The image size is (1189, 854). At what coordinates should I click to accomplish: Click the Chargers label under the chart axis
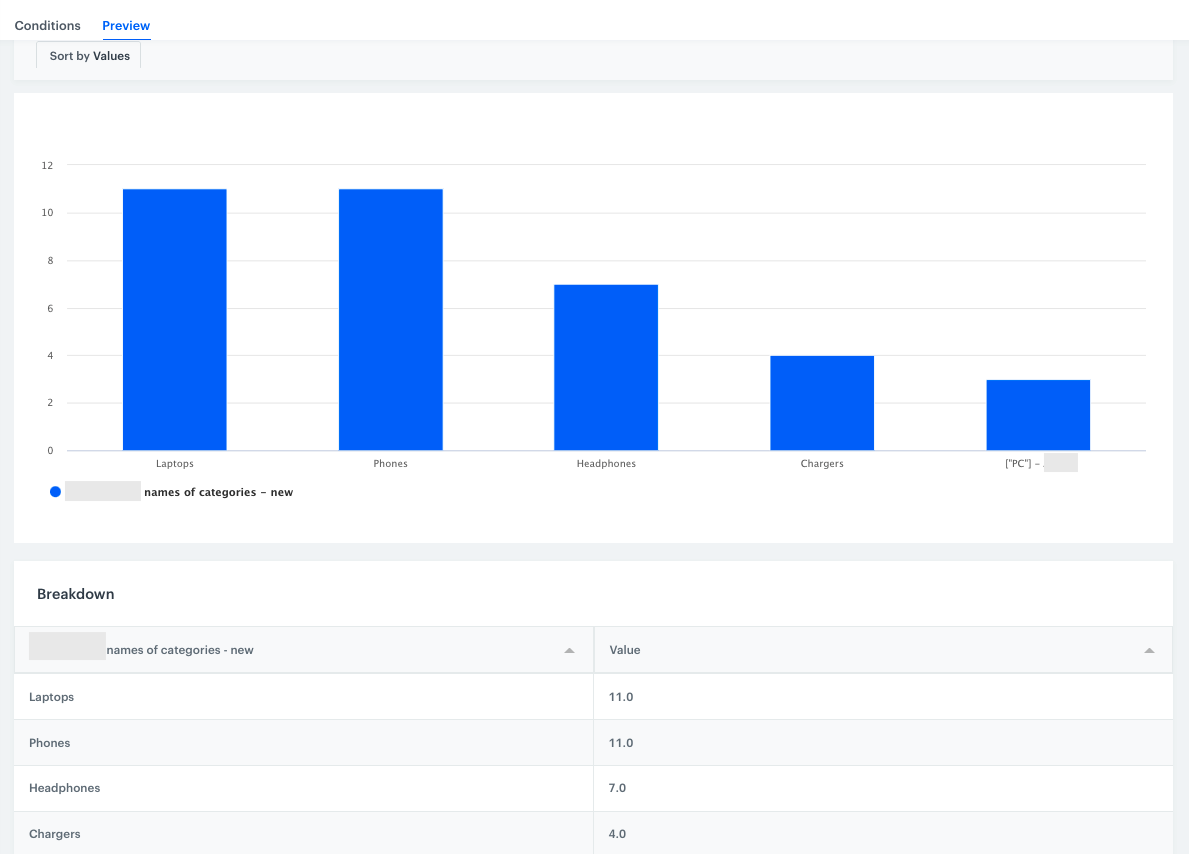822,464
